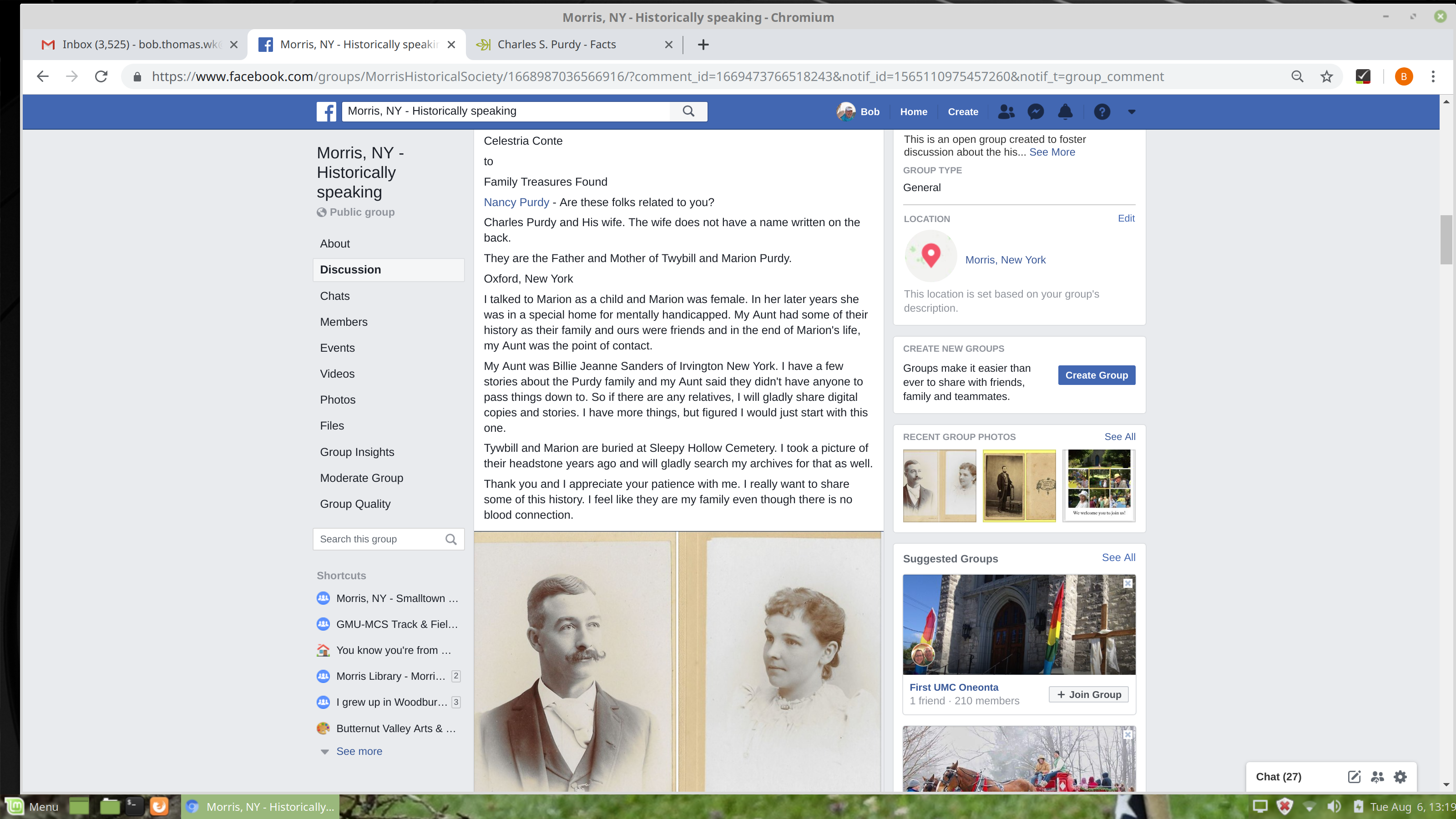Click the browser profile avatar B

tap(1403, 76)
